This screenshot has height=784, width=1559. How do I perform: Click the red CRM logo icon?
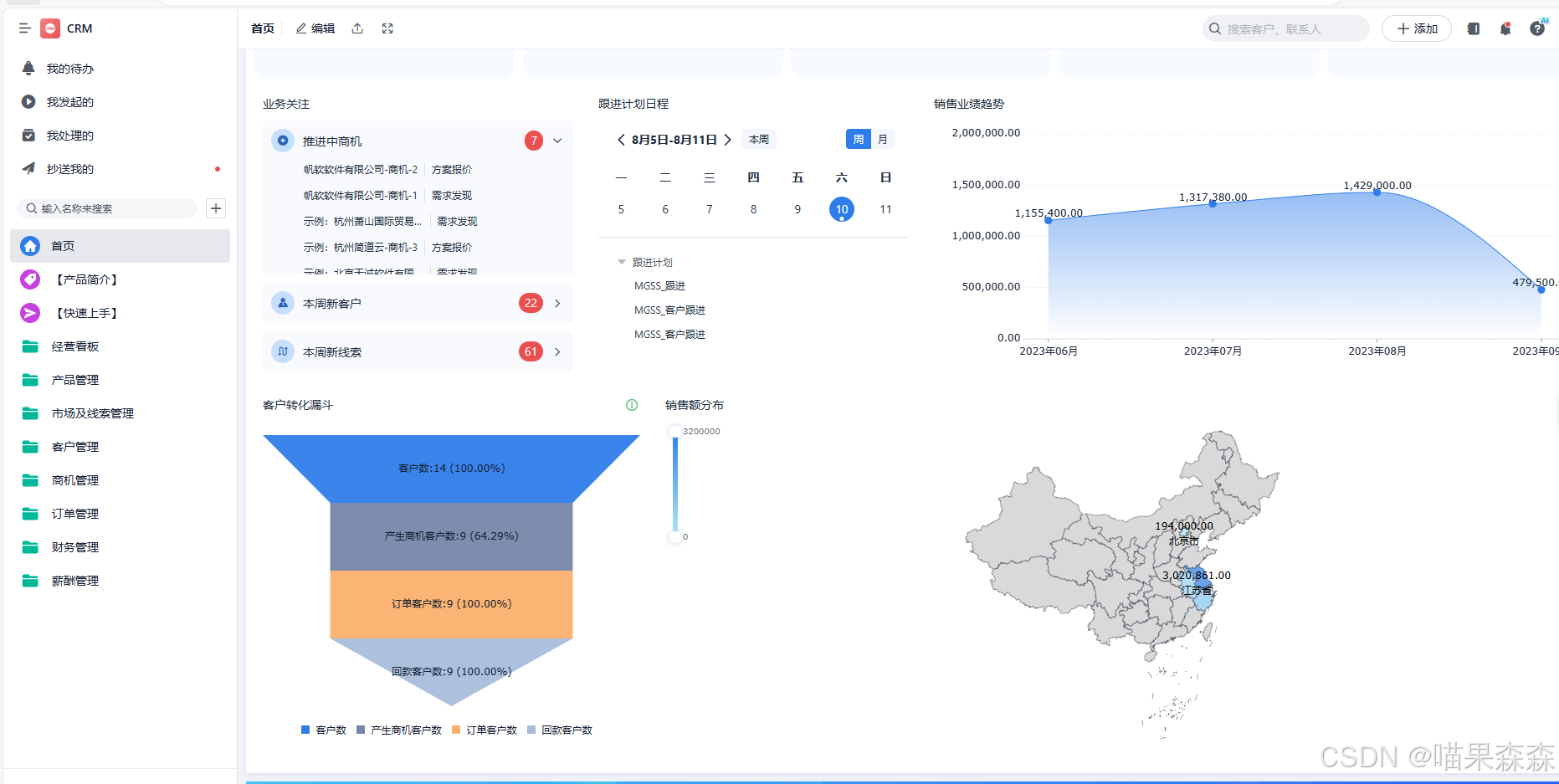(x=50, y=28)
